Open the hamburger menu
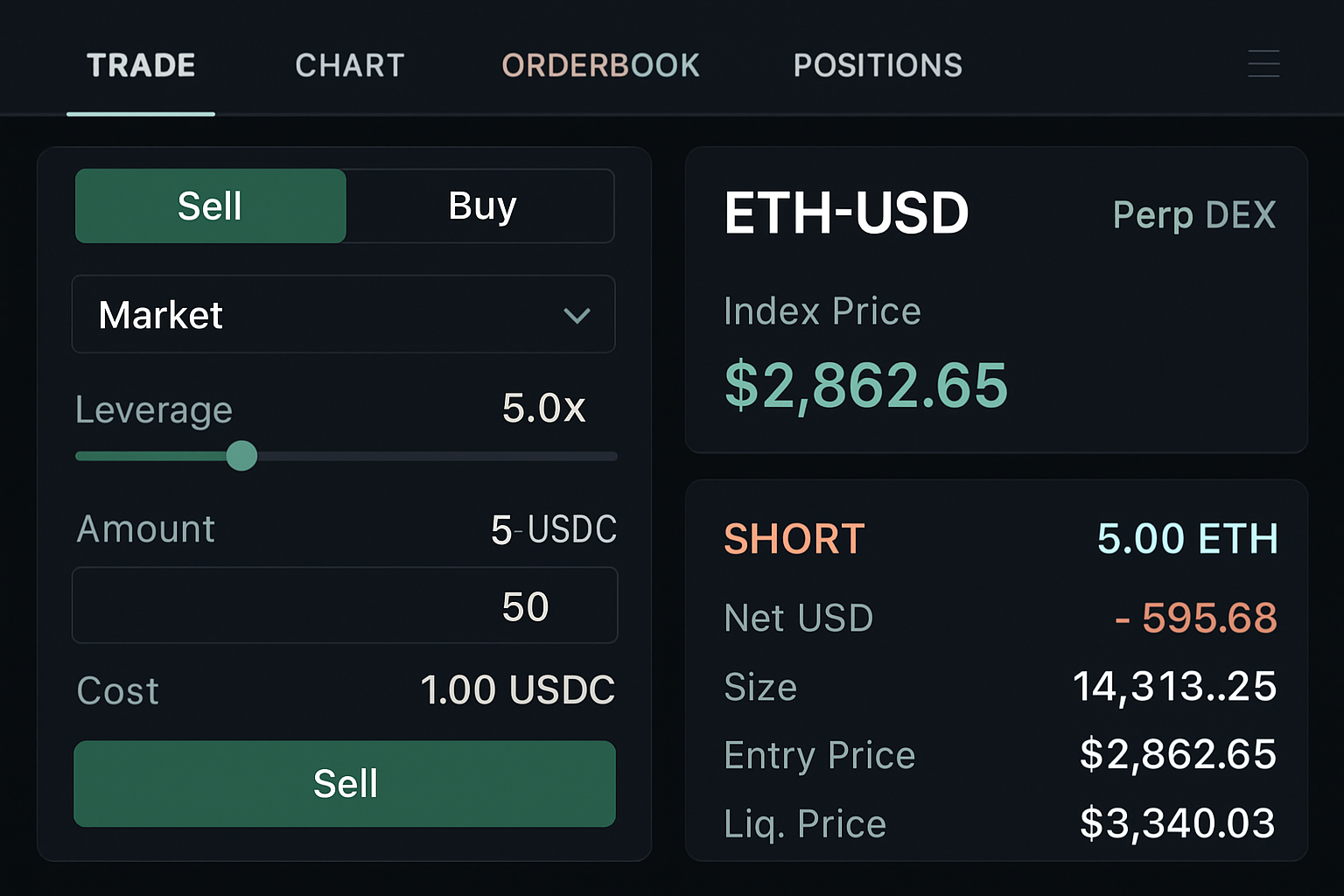Viewport: 1344px width, 896px height. pos(1263,64)
